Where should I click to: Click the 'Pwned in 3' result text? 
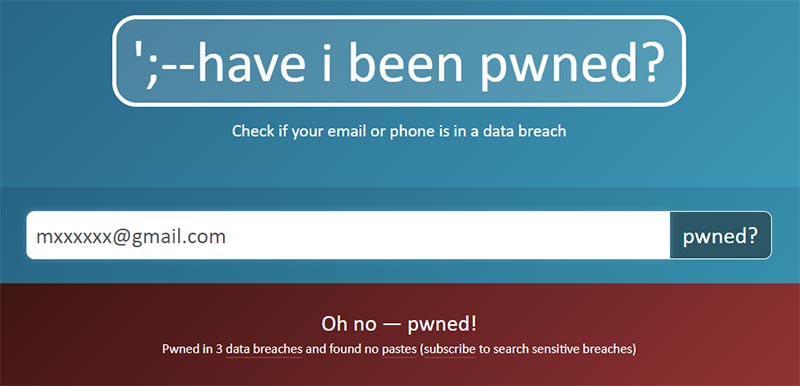192,350
